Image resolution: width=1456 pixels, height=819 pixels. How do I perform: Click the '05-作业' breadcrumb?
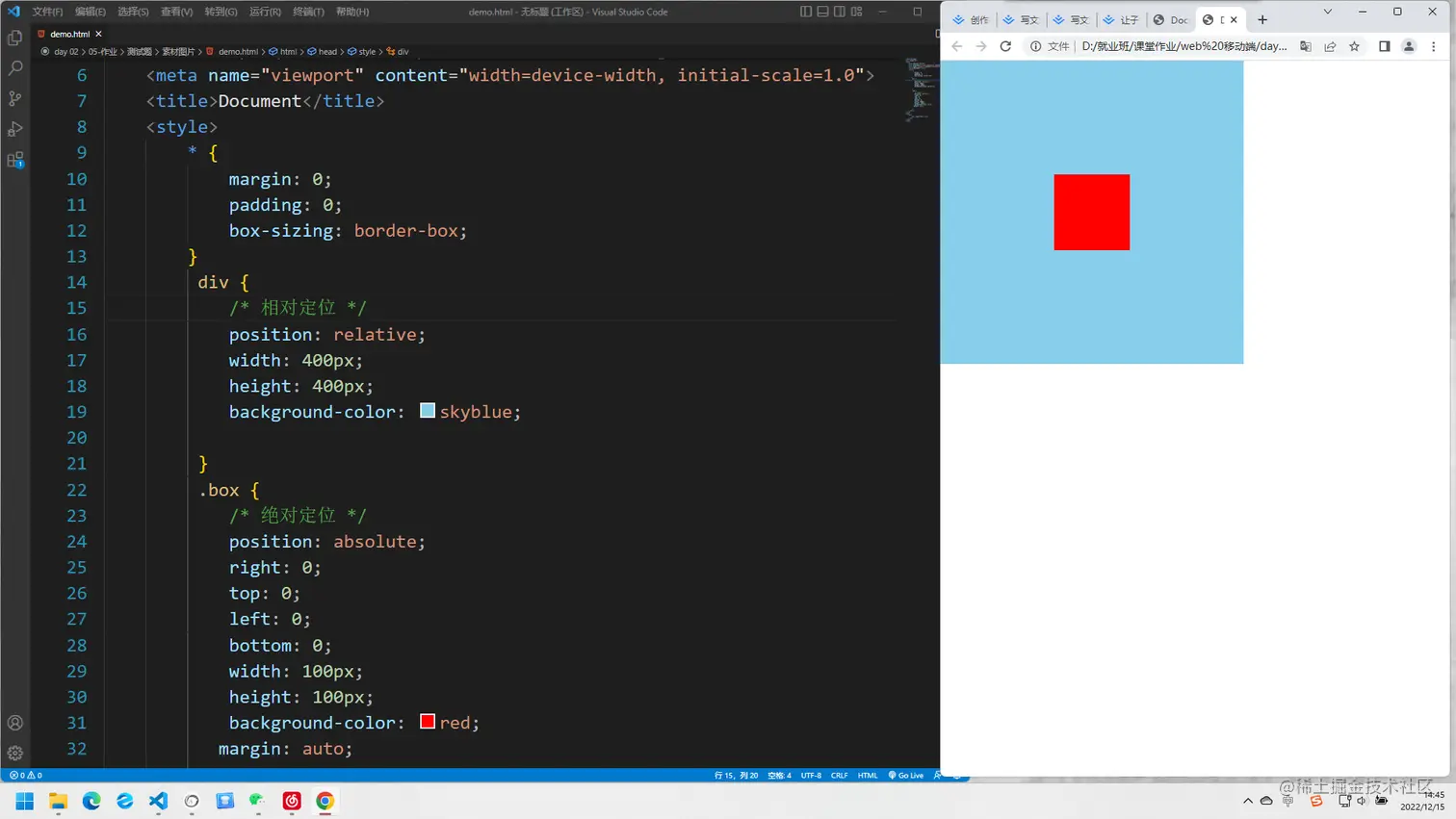click(x=103, y=52)
